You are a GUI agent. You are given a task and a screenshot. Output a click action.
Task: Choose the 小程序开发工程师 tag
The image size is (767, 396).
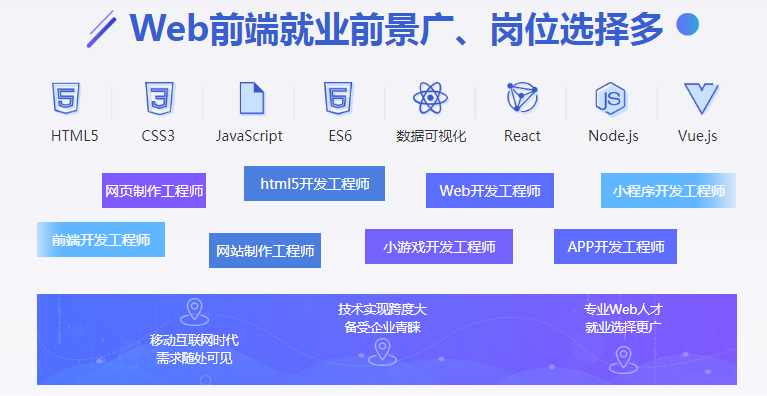(x=668, y=191)
